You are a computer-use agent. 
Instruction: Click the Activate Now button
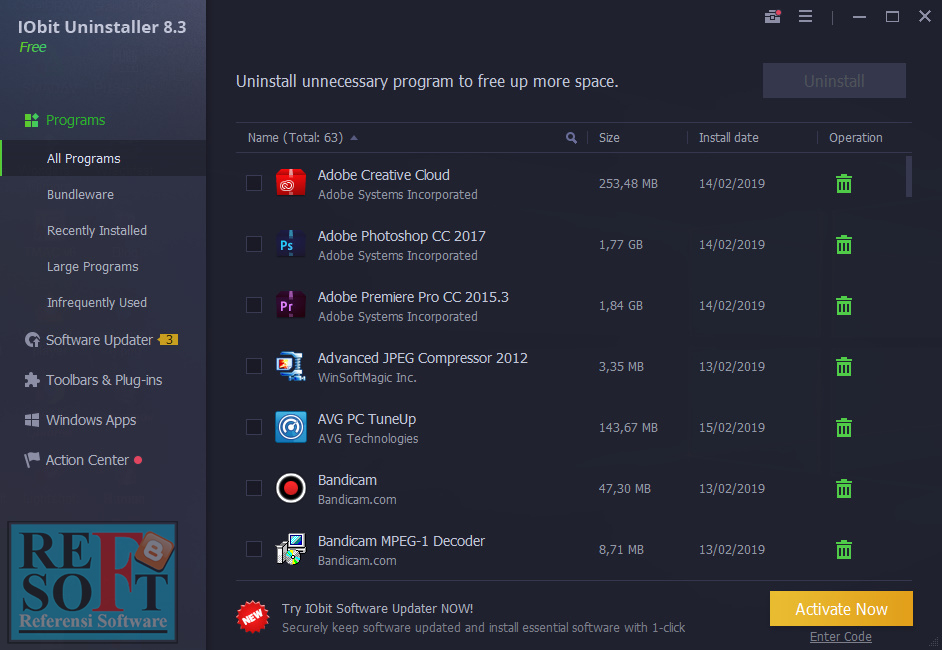pos(841,609)
